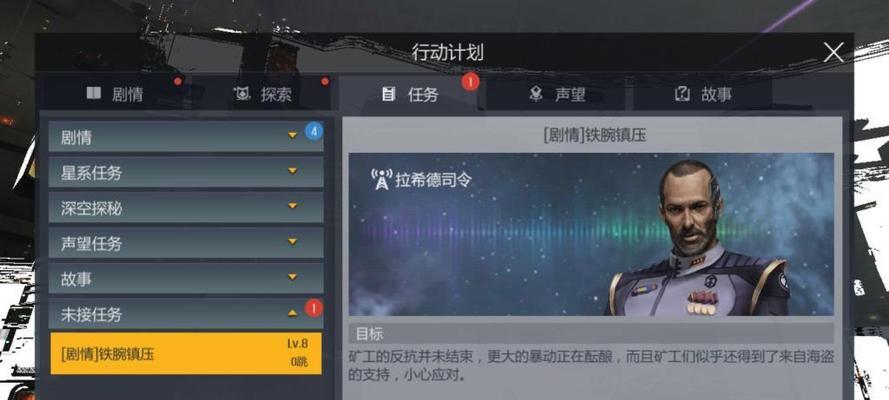The height and width of the screenshot is (400, 889).
Task: Expand the 星系任务 category
Action: click(x=186, y=172)
